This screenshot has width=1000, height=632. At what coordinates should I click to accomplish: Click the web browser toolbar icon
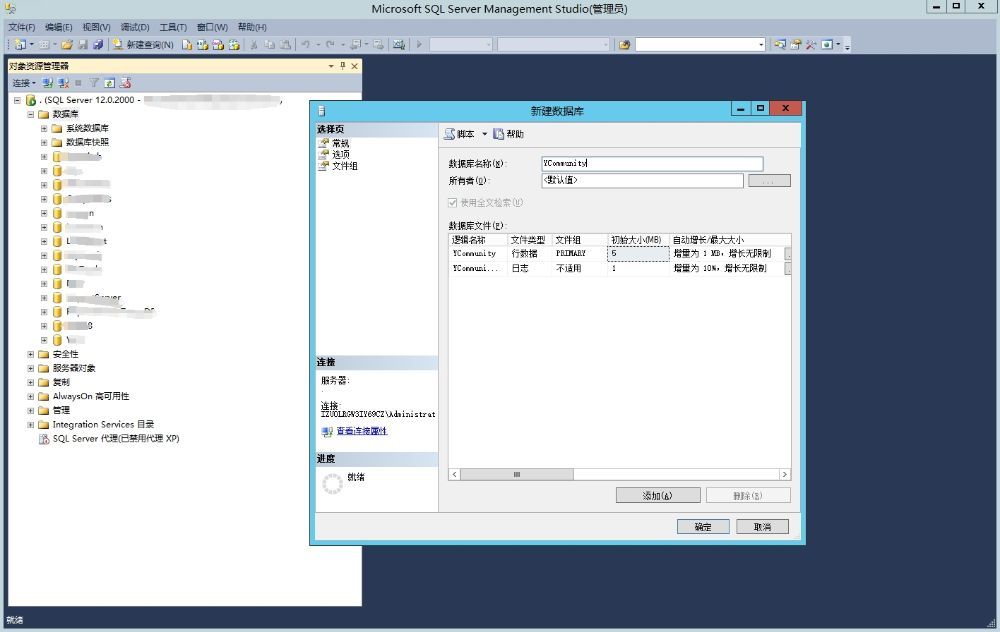pos(827,45)
